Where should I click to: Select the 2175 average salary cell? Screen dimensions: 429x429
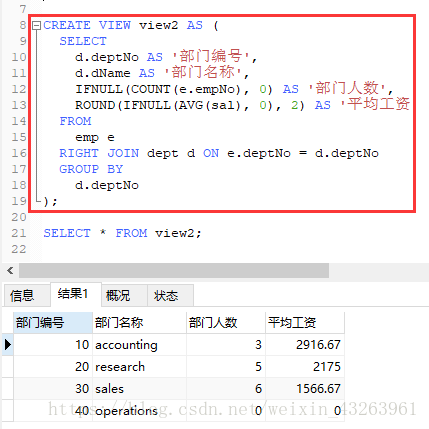pyautogui.click(x=305, y=367)
